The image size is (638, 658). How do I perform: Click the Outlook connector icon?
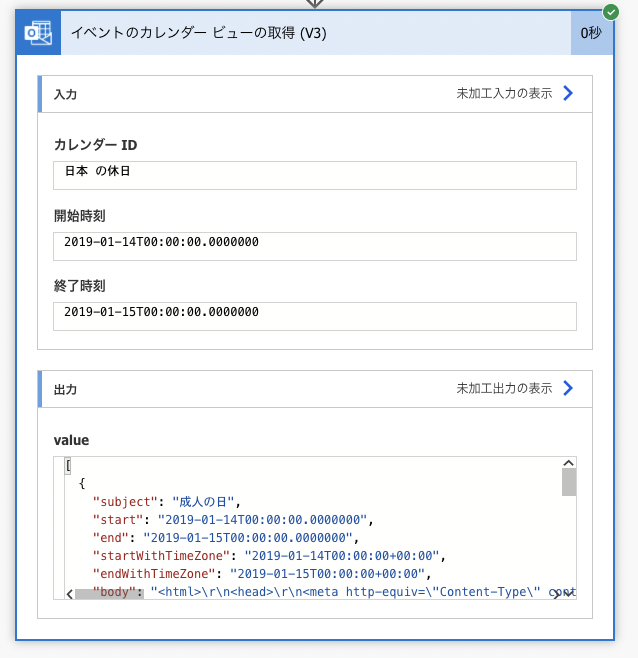pos(38,33)
